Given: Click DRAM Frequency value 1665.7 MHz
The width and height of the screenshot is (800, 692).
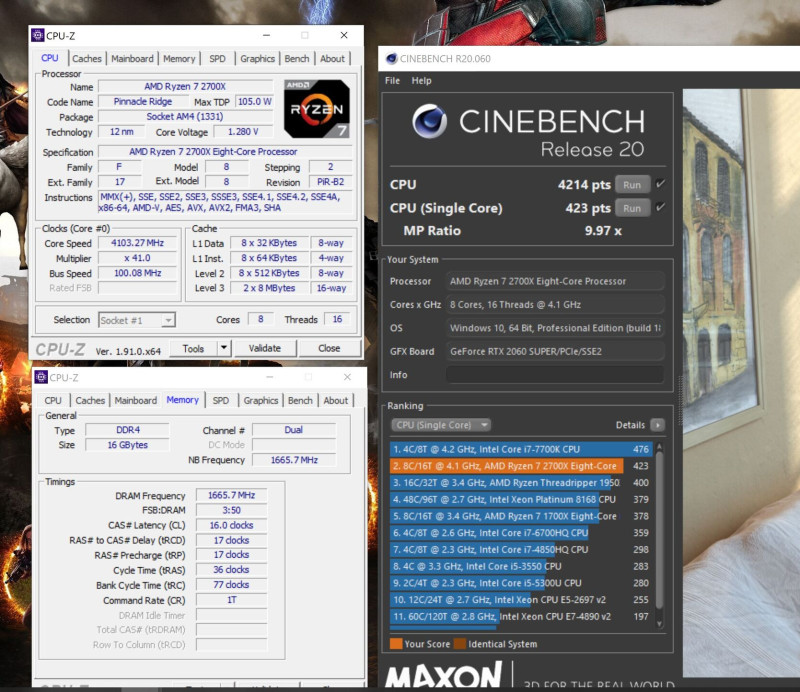Looking at the screenshot, I should pyautogui.click(x=232, y=495).
